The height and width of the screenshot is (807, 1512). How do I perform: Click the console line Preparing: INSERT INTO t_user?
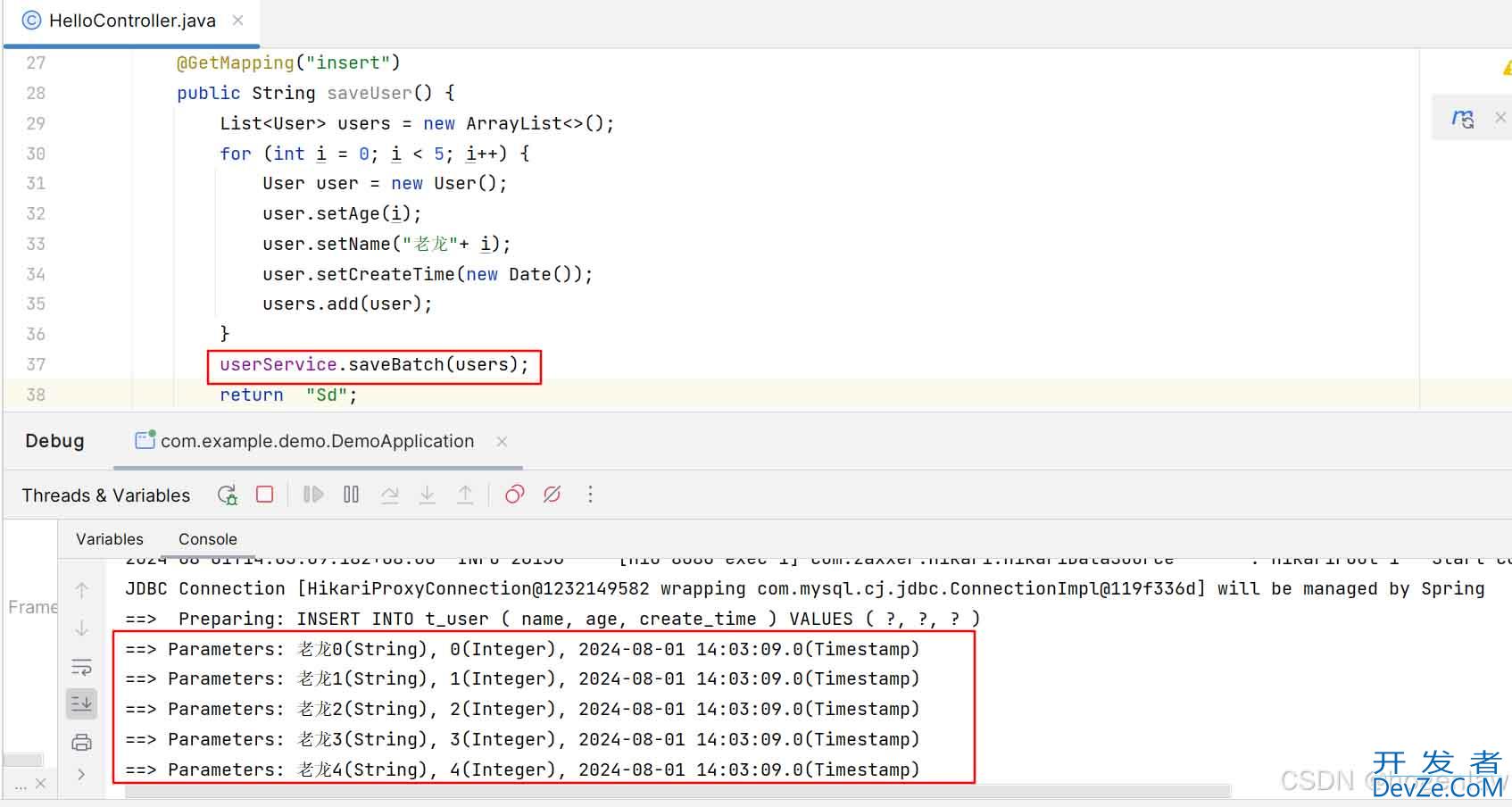pos(552,619)
